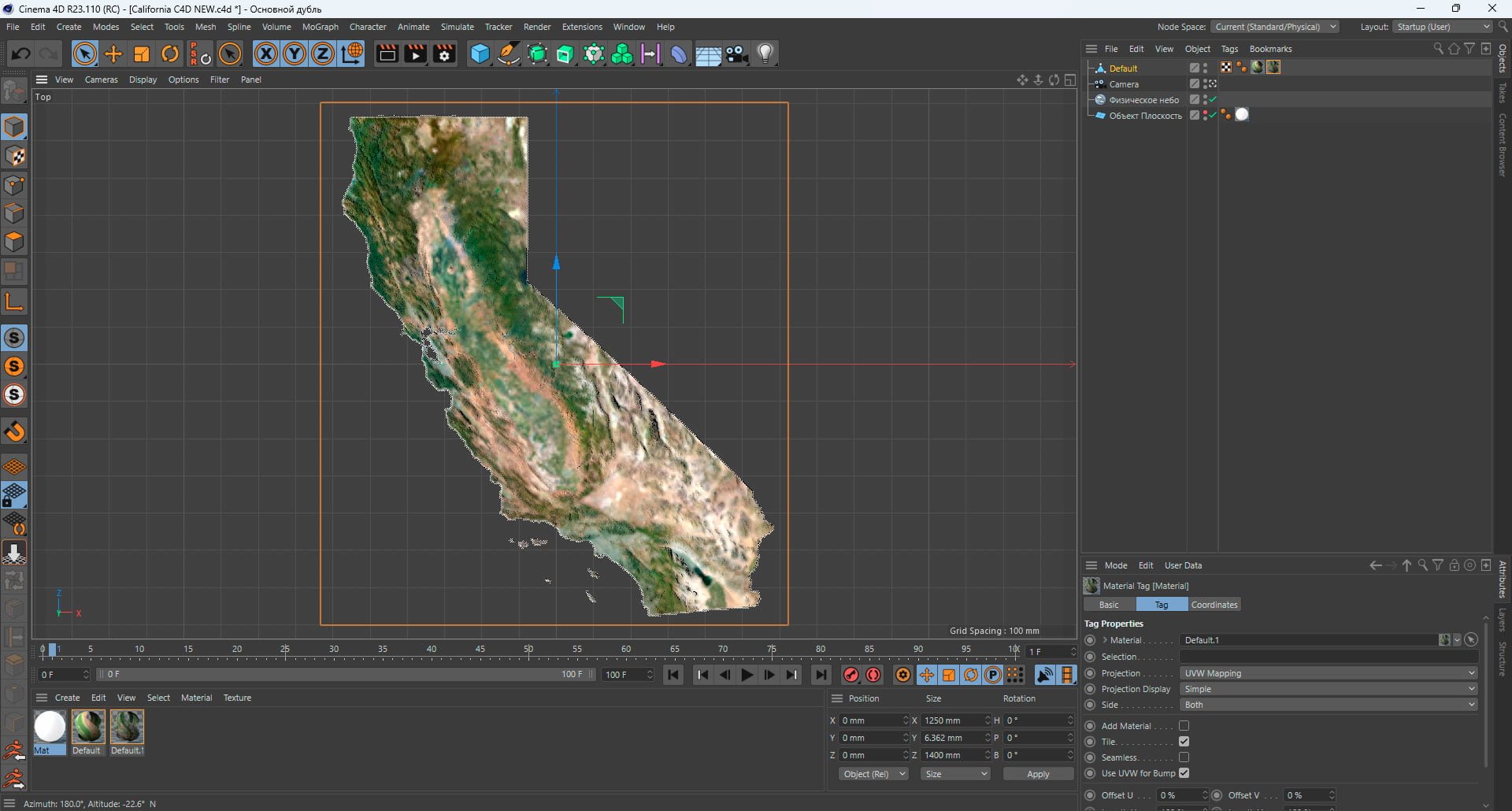
Task: Open Edit Render Settings icon
Action: [445, 54]
